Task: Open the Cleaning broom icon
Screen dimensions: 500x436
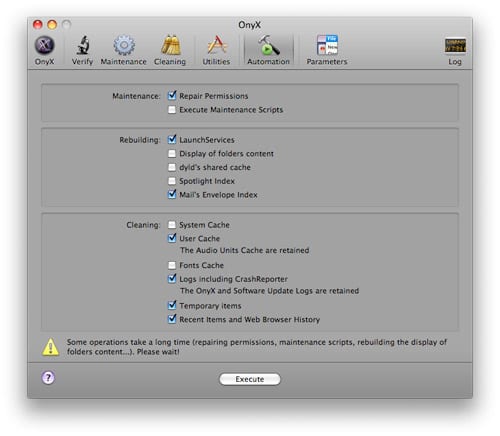Action: click(x=170, y=45)
